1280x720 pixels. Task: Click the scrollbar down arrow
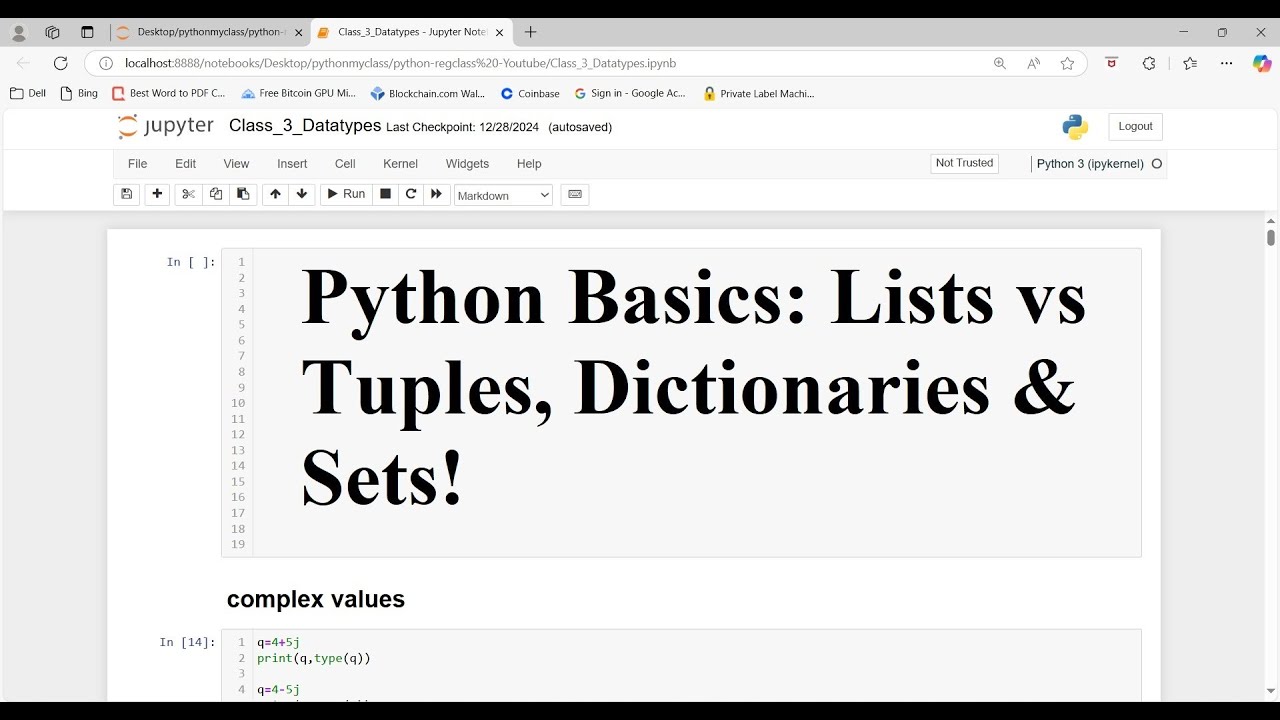click(1271, 690)
